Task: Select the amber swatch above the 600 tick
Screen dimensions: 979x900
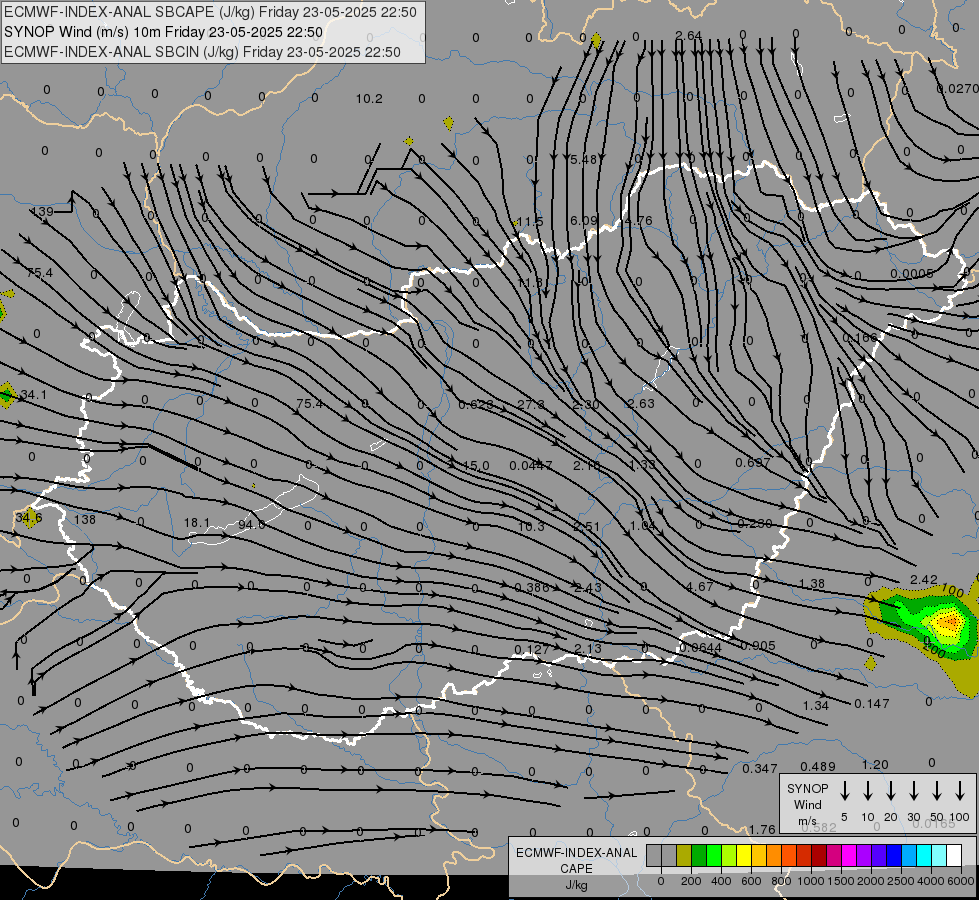Action: click(759, 856)
